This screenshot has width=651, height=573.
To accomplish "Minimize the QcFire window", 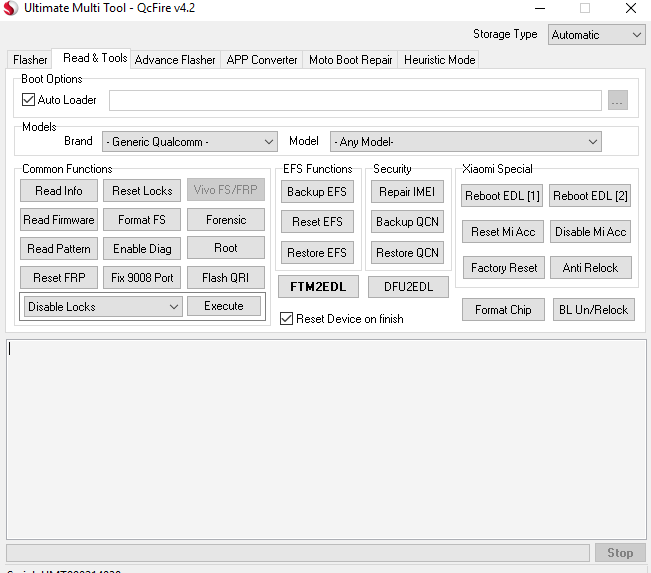I will point(540,8).
